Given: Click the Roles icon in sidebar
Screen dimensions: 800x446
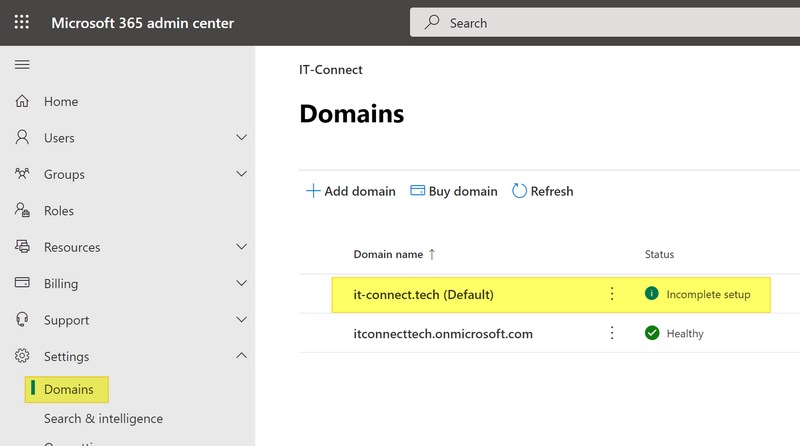Looking at the screenshot, I should pos(22,211).
